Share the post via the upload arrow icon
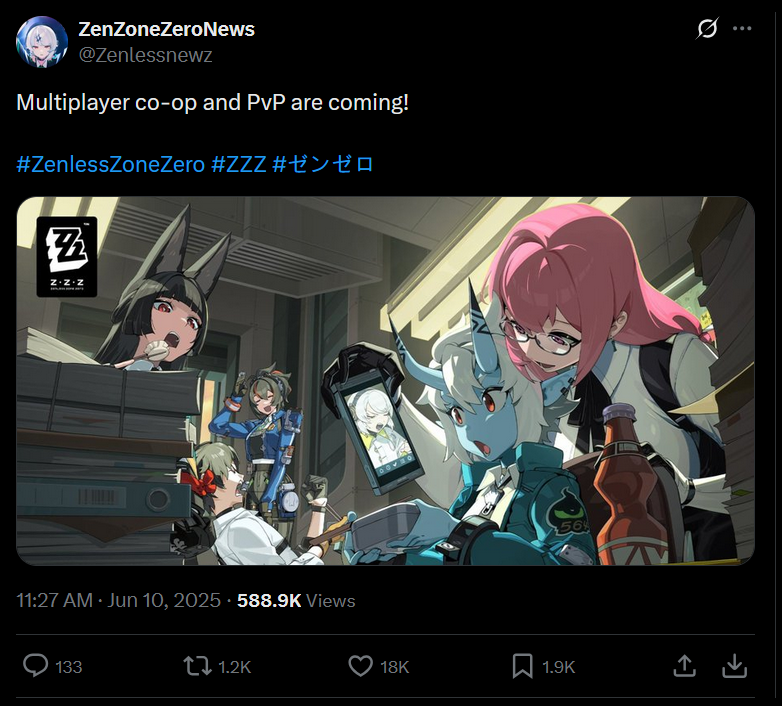Image resolution: width=782 pixels, height=706 pixels. (684, 666)
